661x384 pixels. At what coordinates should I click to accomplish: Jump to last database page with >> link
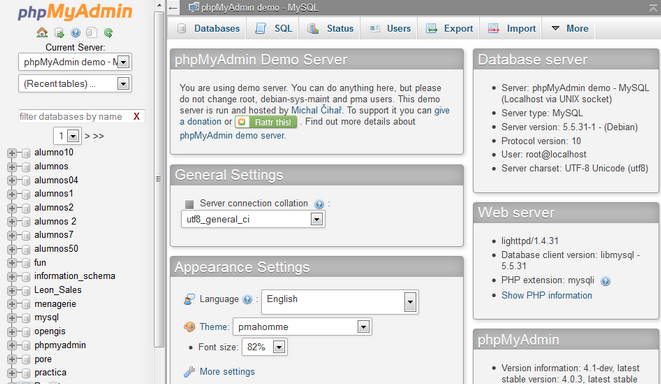[x=99, y=136]
